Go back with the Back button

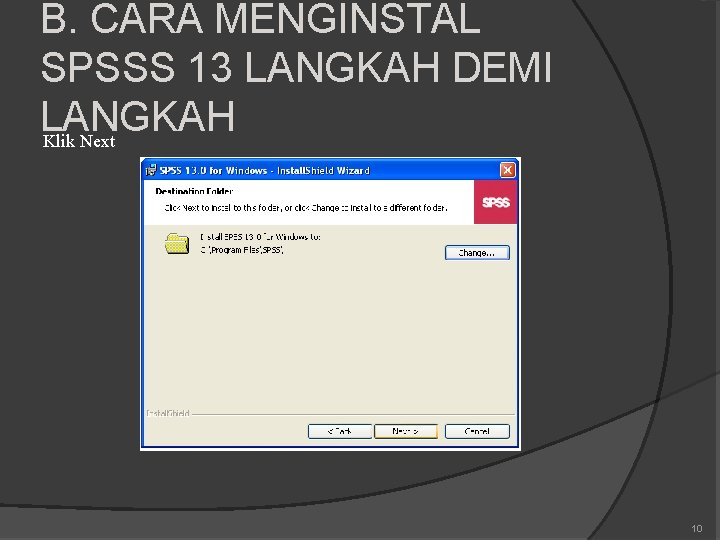(340, 431)
